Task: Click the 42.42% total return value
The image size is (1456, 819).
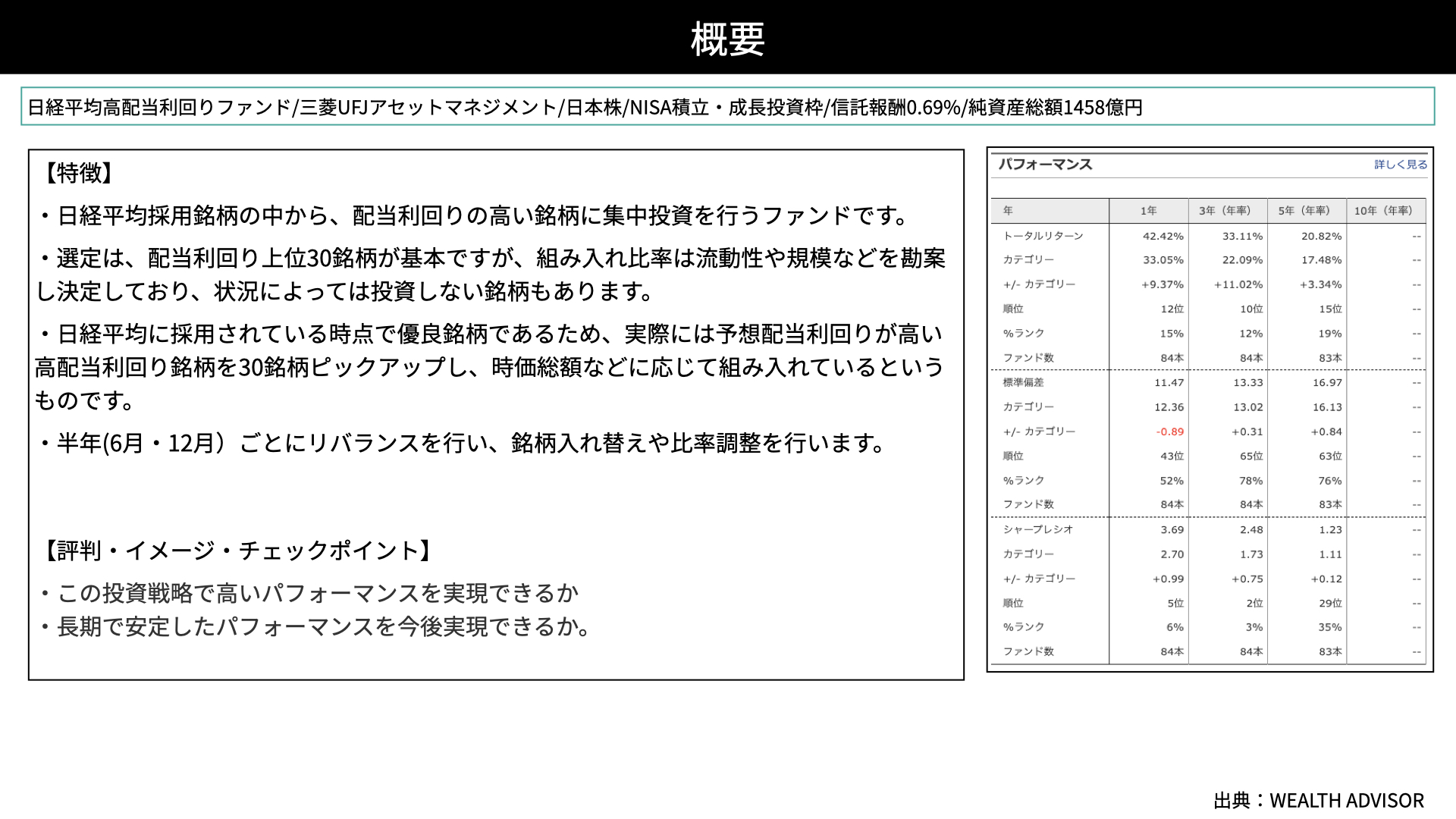Action: (1163, 236)
